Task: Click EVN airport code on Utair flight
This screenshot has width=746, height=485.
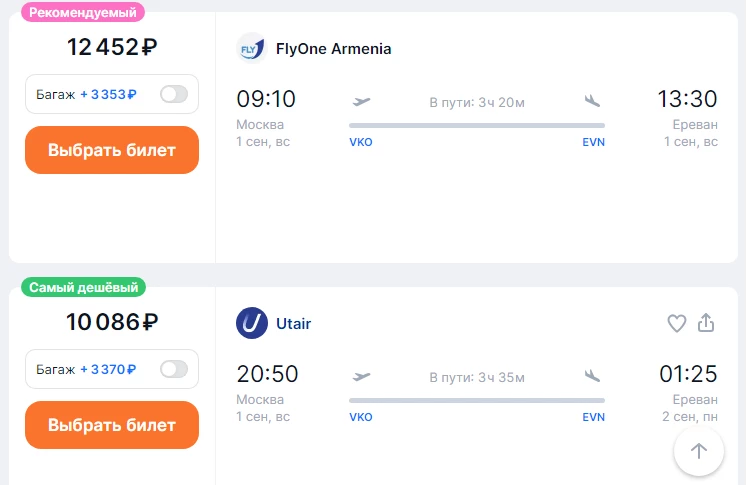Action: click(x=593, y=417)
